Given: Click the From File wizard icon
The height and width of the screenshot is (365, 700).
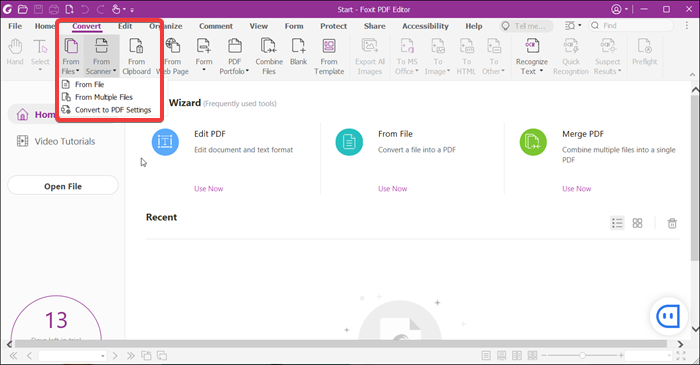Looking at the screenshot, I should 349,142.
